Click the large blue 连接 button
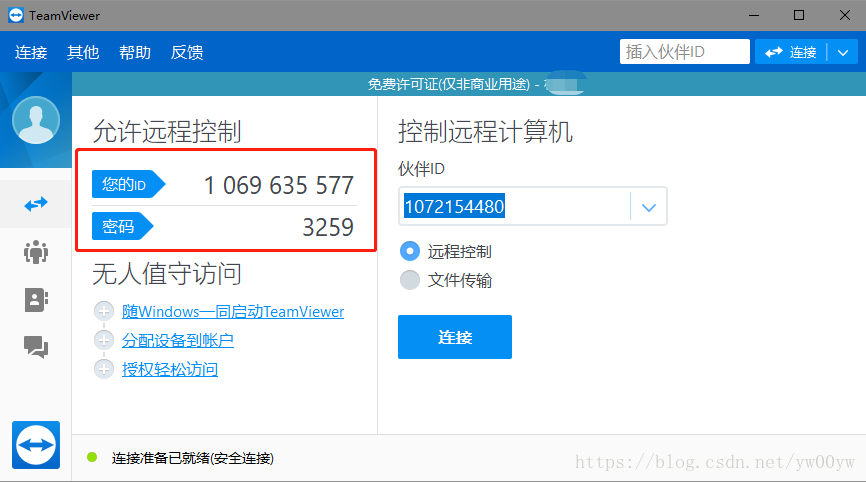The height and width of the screenshot is (482, 866). click(x=455, y=337)
